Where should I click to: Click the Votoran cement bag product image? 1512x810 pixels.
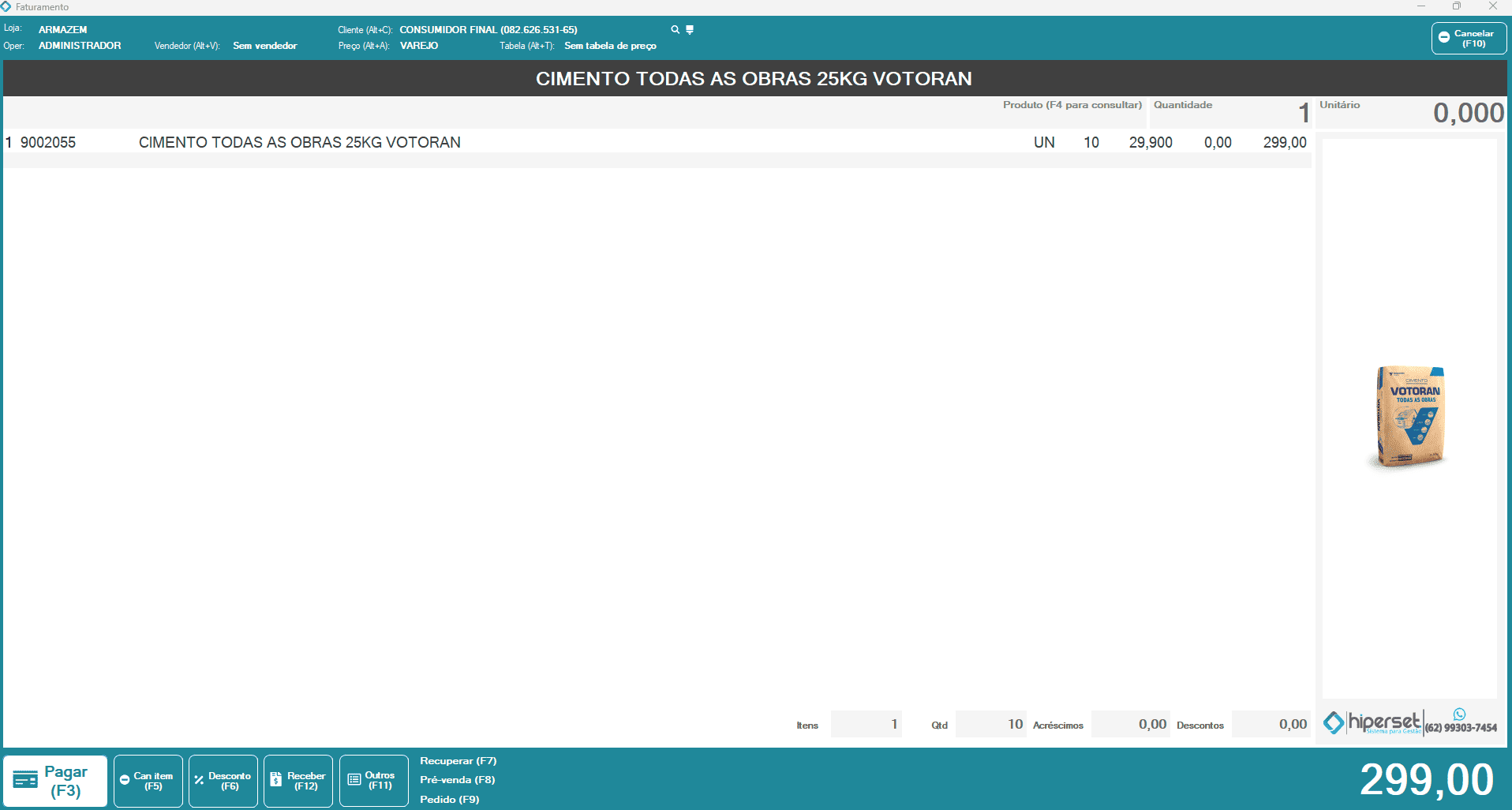(1409, 417)
